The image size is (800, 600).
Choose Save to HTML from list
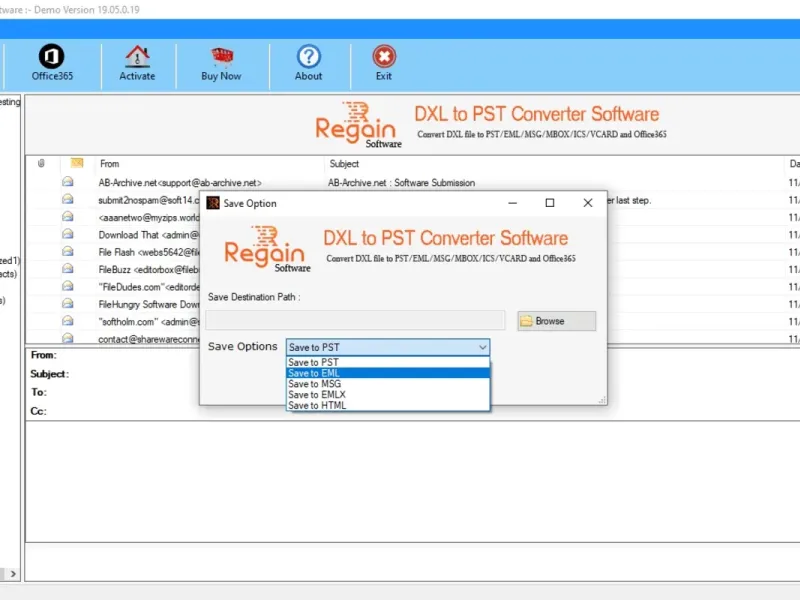(x=388, y=405)
